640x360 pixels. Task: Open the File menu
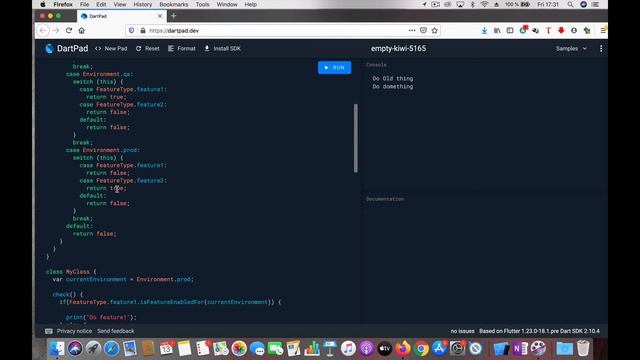pos(84,4)
